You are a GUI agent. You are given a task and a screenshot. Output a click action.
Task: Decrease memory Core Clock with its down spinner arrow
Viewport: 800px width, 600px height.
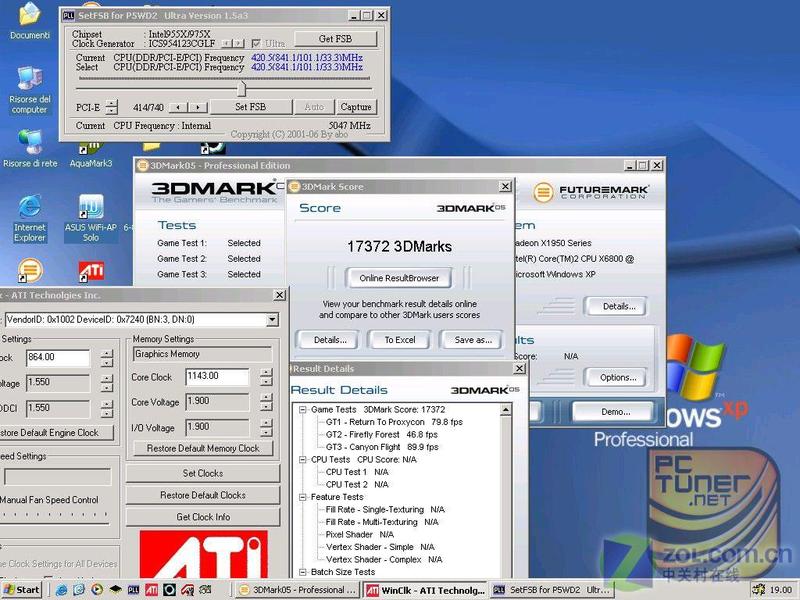(266, 382)
